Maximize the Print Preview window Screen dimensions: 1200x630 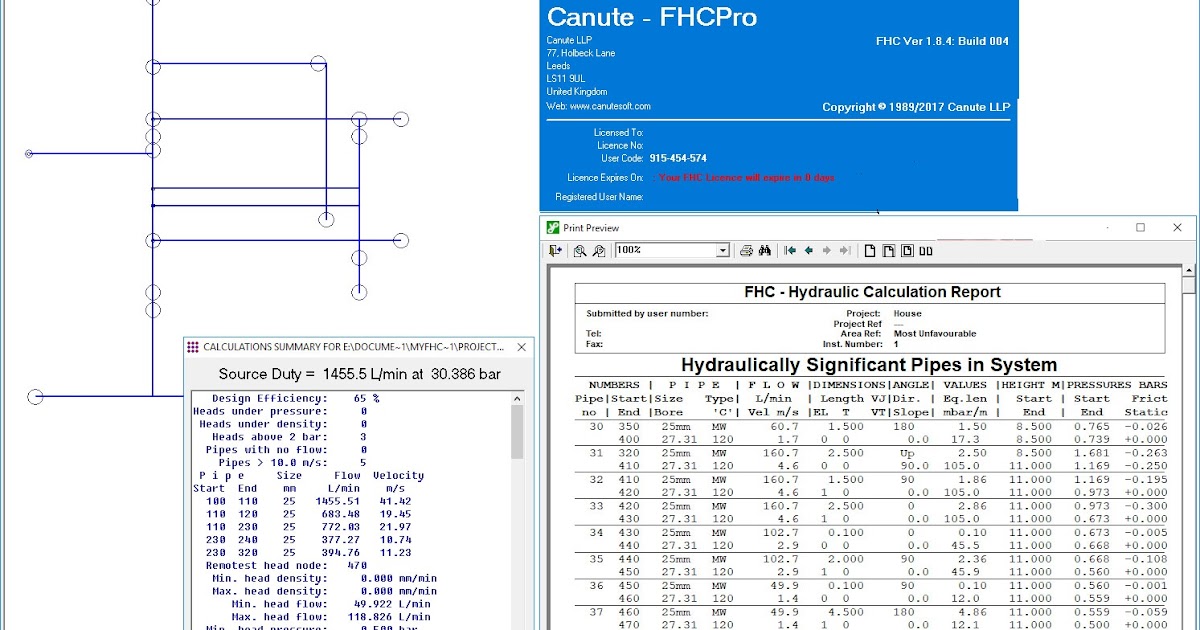pos(1140,227)
